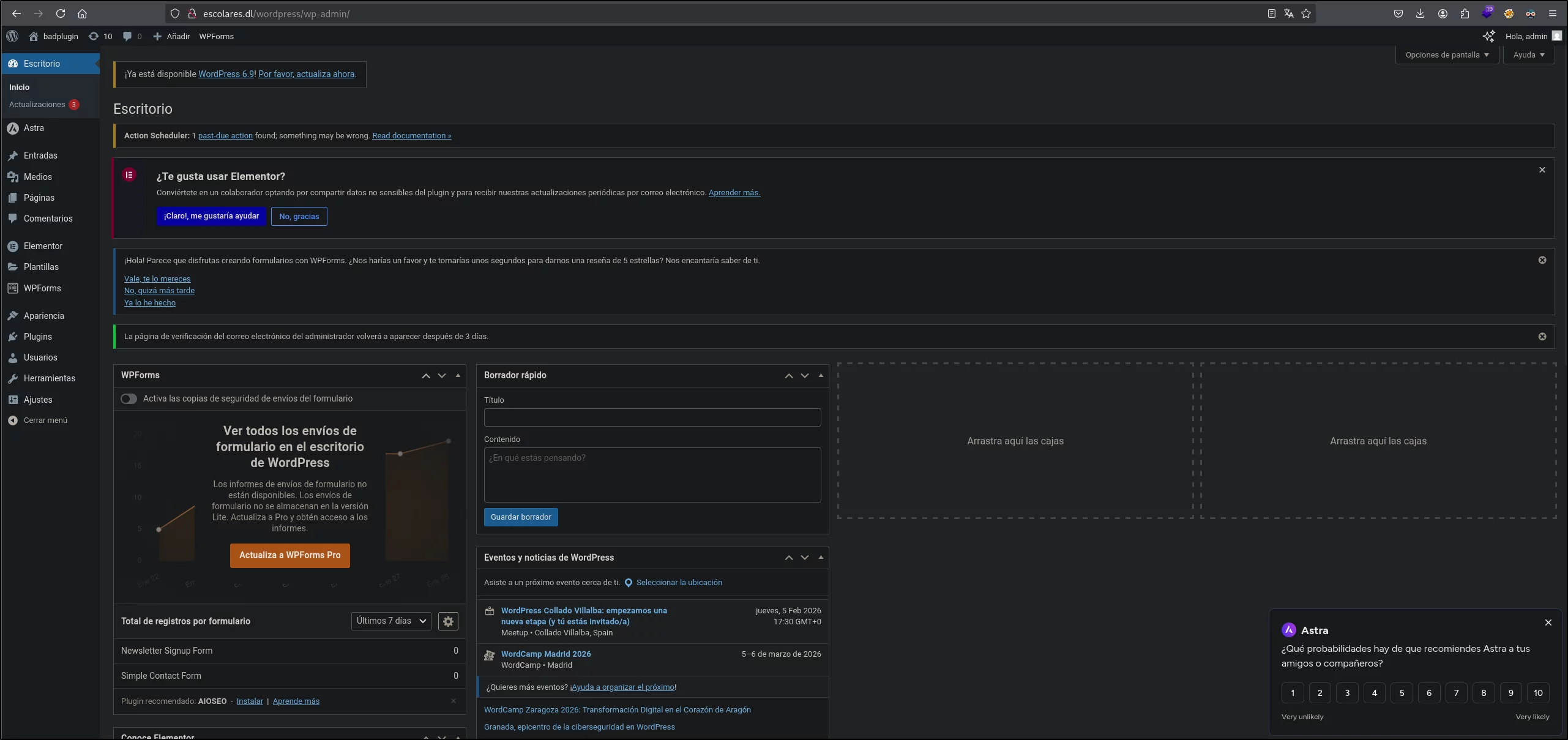Enable form entry backups toggle

(x=129, y=398)
